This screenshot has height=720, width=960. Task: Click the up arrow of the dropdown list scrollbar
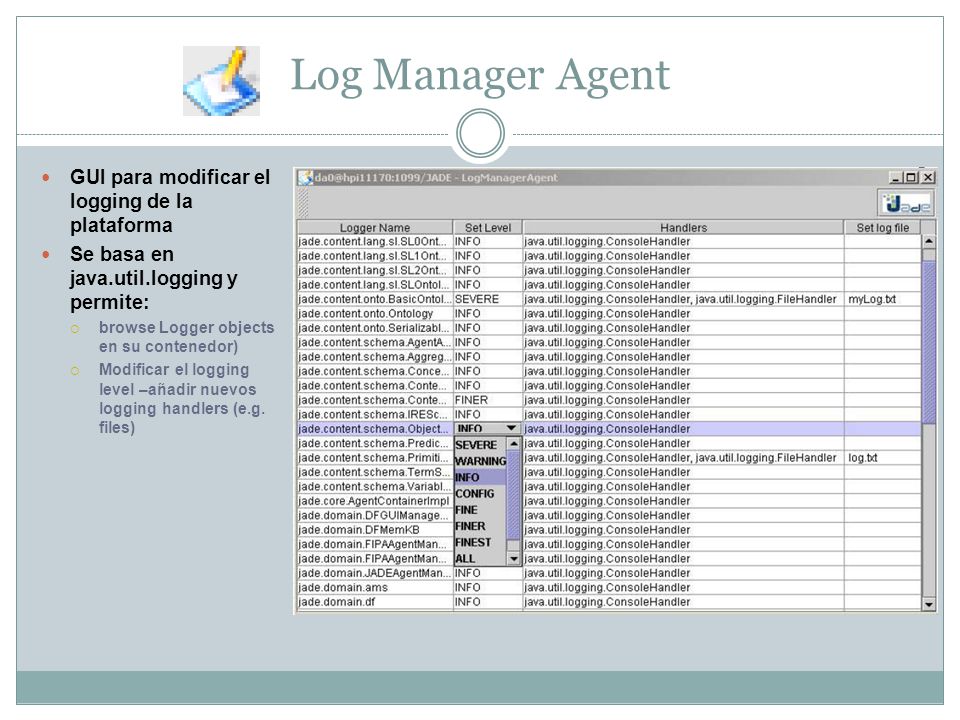coord(514,444)
